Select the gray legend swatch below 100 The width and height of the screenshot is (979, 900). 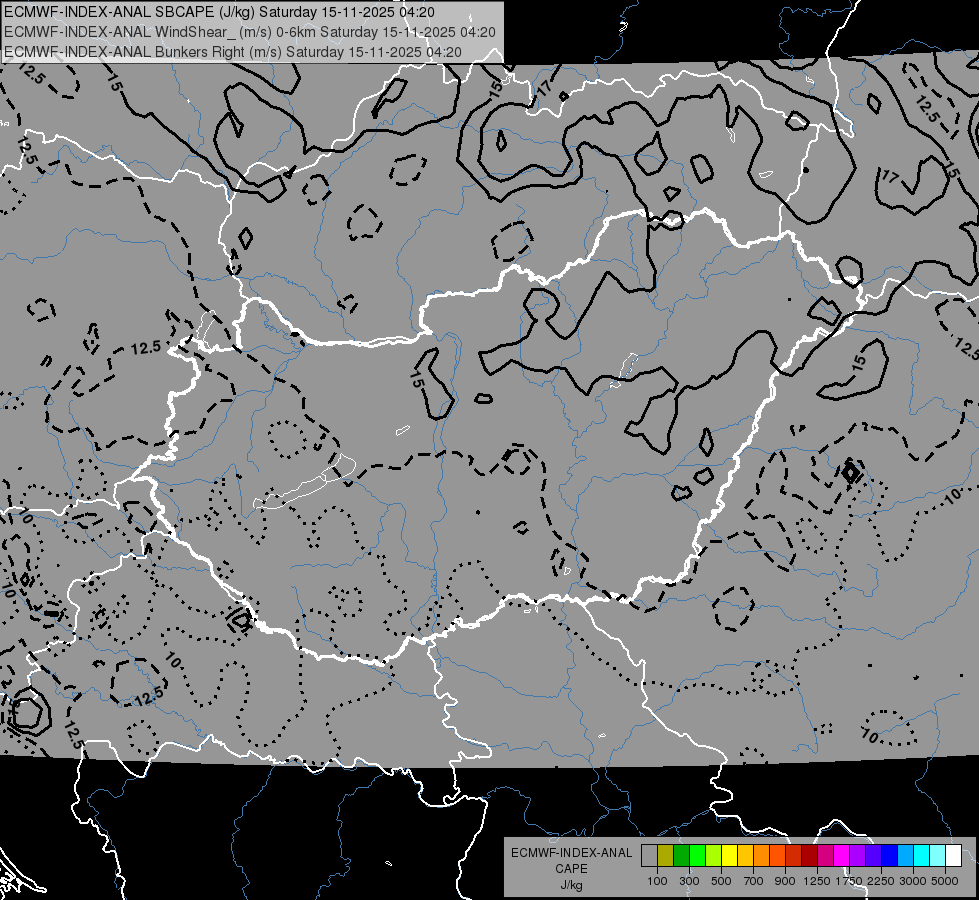(649, 856)
